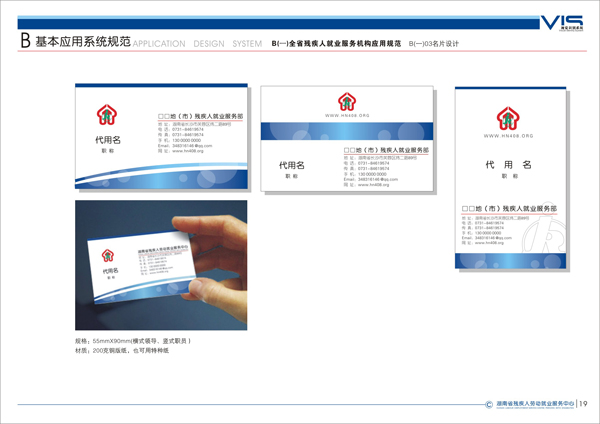Click WWW.HN408.ORG on the vertical card
Image resolution: width=600 pixels, height=424 pixels.
tap(510, 134)
